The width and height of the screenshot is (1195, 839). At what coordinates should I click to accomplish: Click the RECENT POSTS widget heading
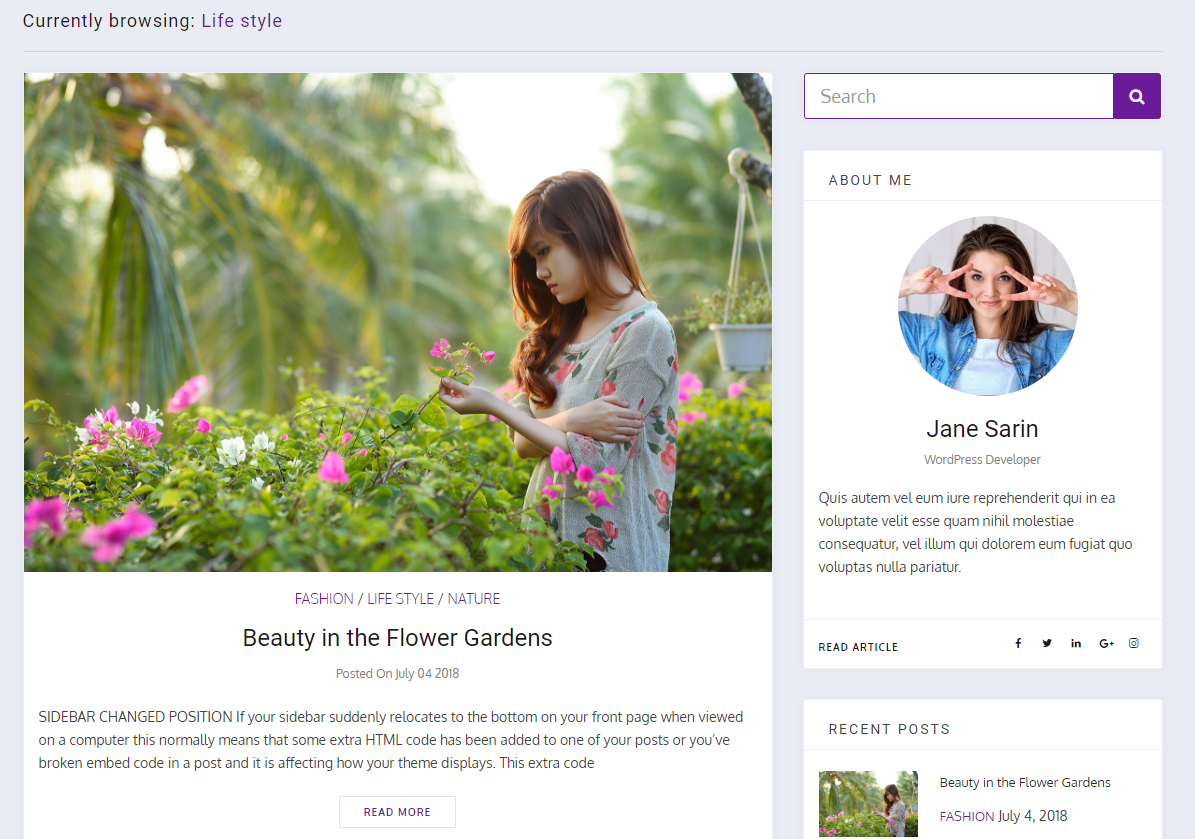889,729
